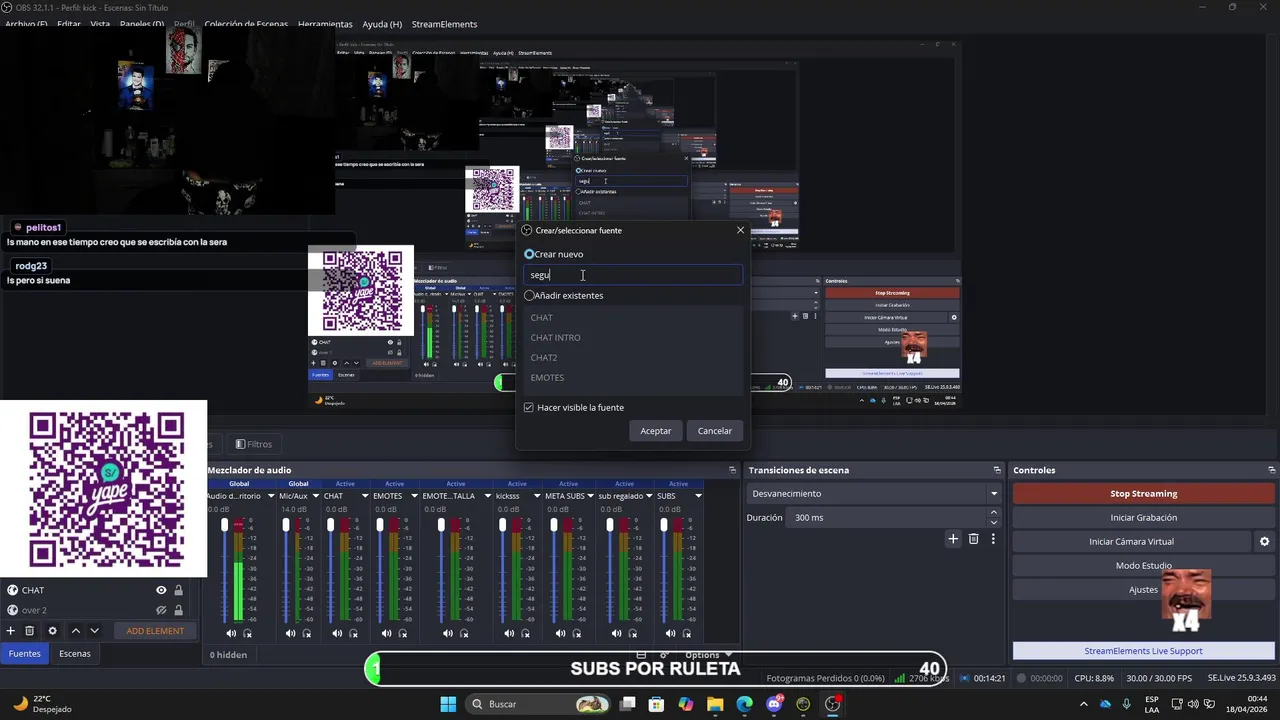Screen dimensions: 1280x720
Task: Open Discord from the Windows taskbar
Action: click(x=774, y=704)
